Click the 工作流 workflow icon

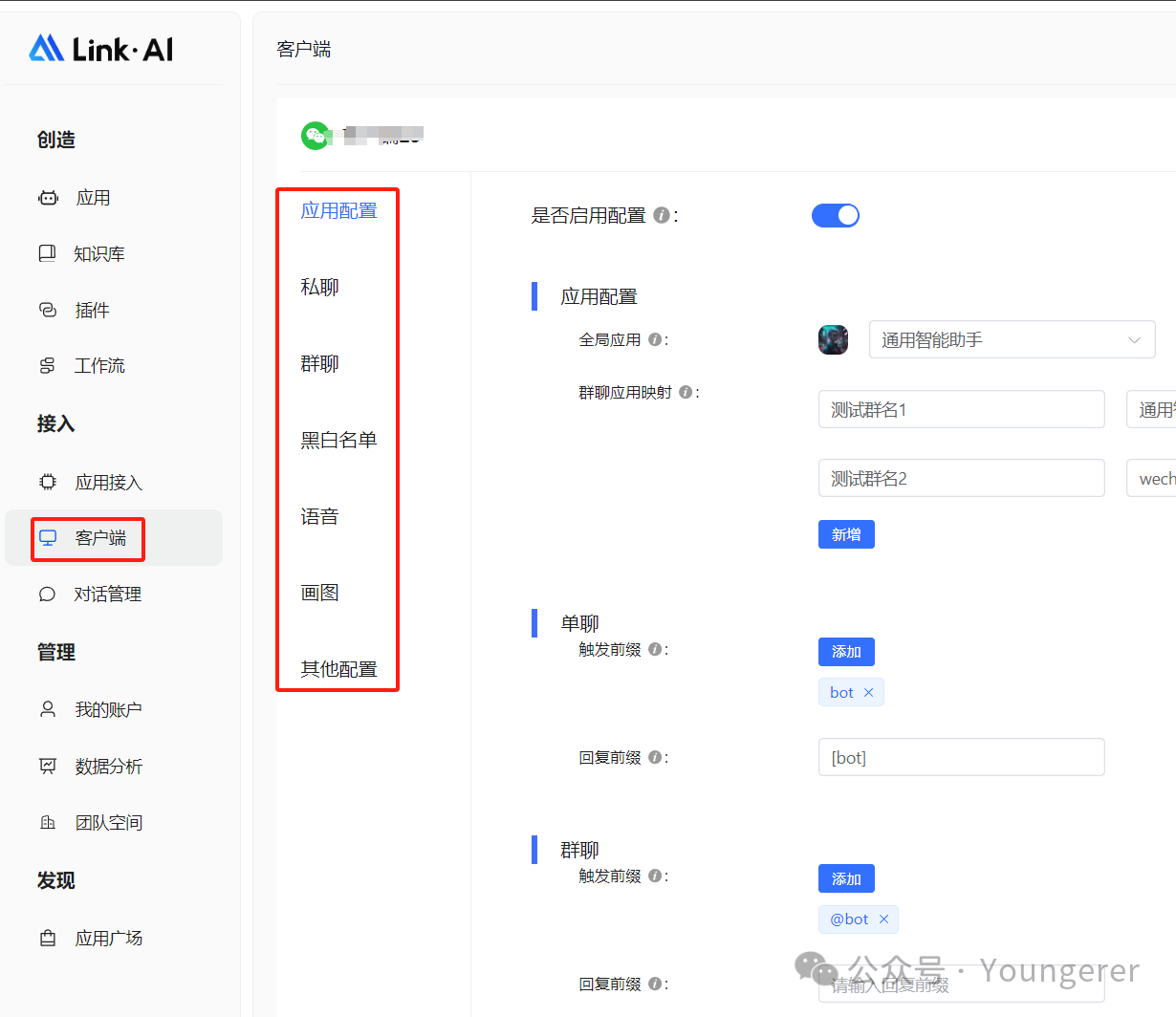tap(47, 366)
